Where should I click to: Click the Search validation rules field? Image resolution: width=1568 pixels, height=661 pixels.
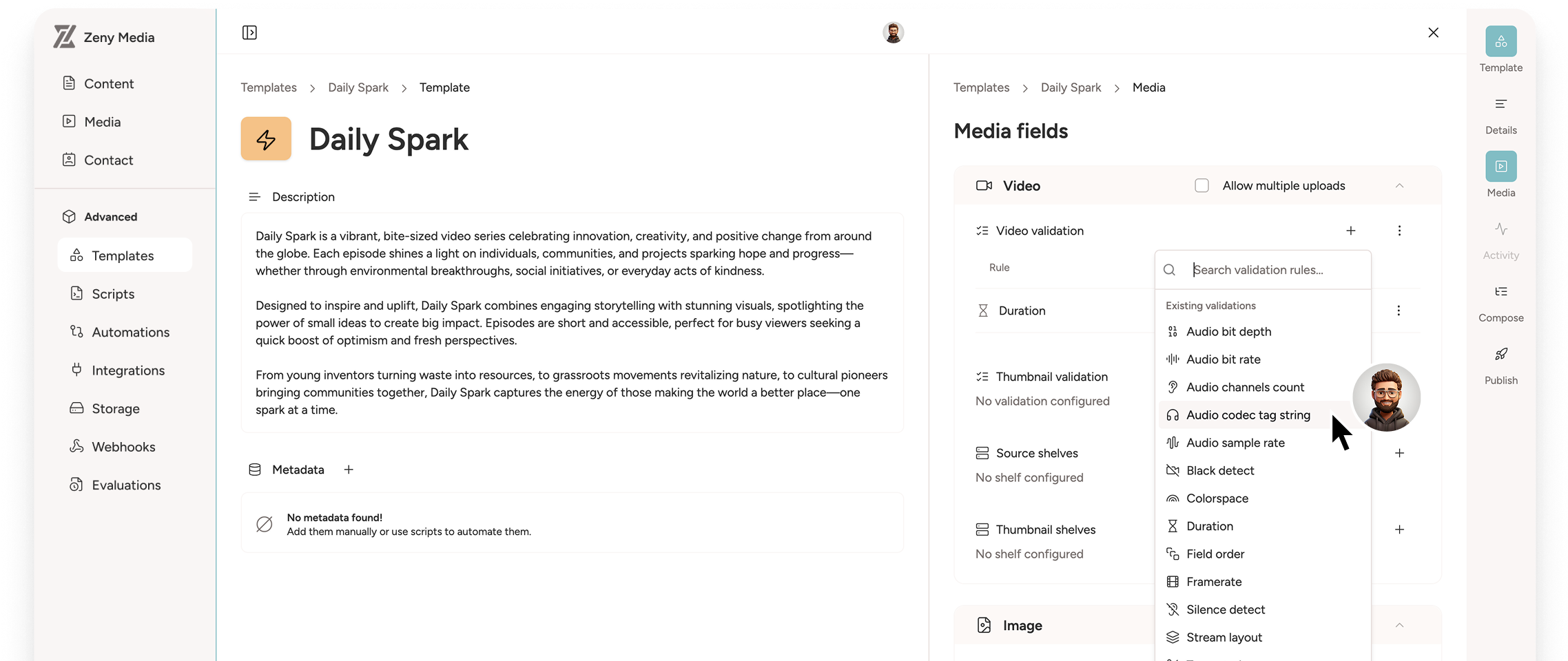(x=1275, y=270)
